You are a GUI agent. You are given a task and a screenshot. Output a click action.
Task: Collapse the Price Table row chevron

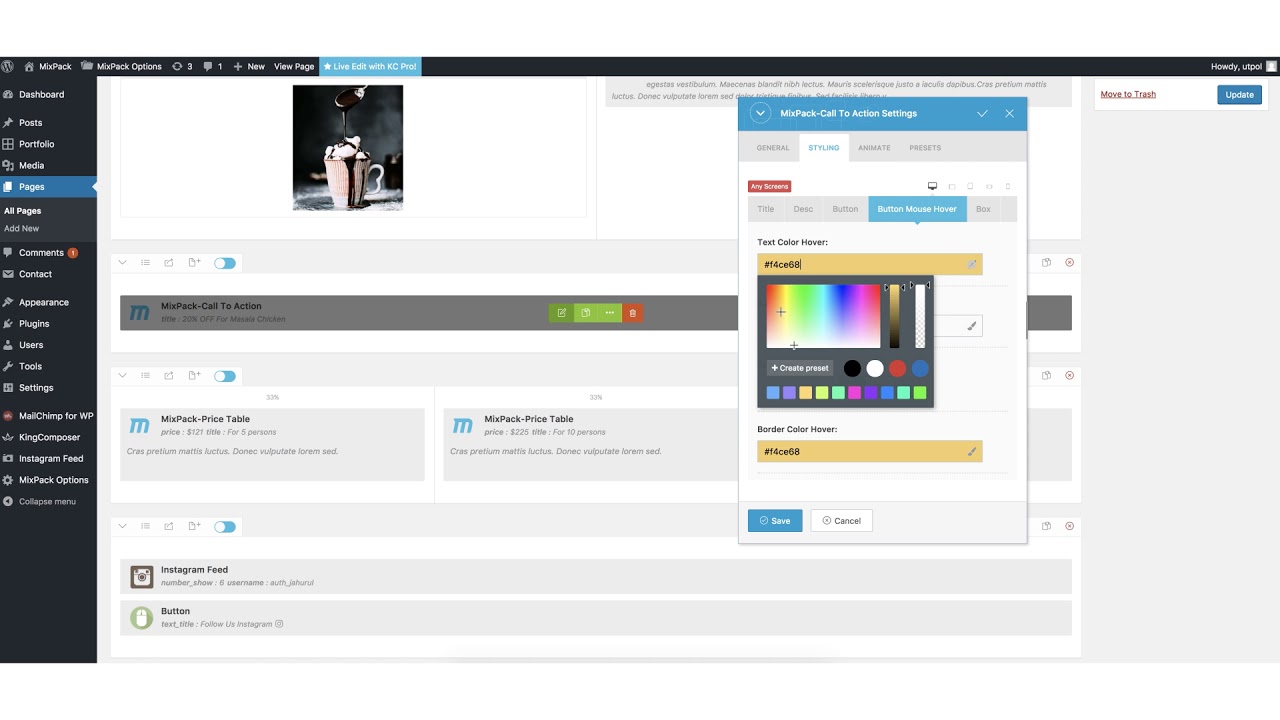[122, 376]
